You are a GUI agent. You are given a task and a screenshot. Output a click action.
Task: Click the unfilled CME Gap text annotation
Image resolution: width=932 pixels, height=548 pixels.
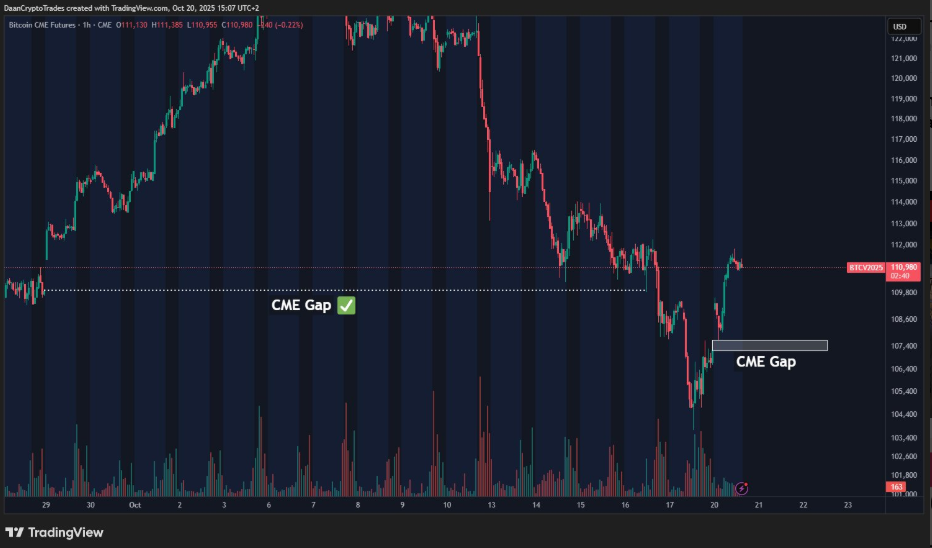(766, 362)
